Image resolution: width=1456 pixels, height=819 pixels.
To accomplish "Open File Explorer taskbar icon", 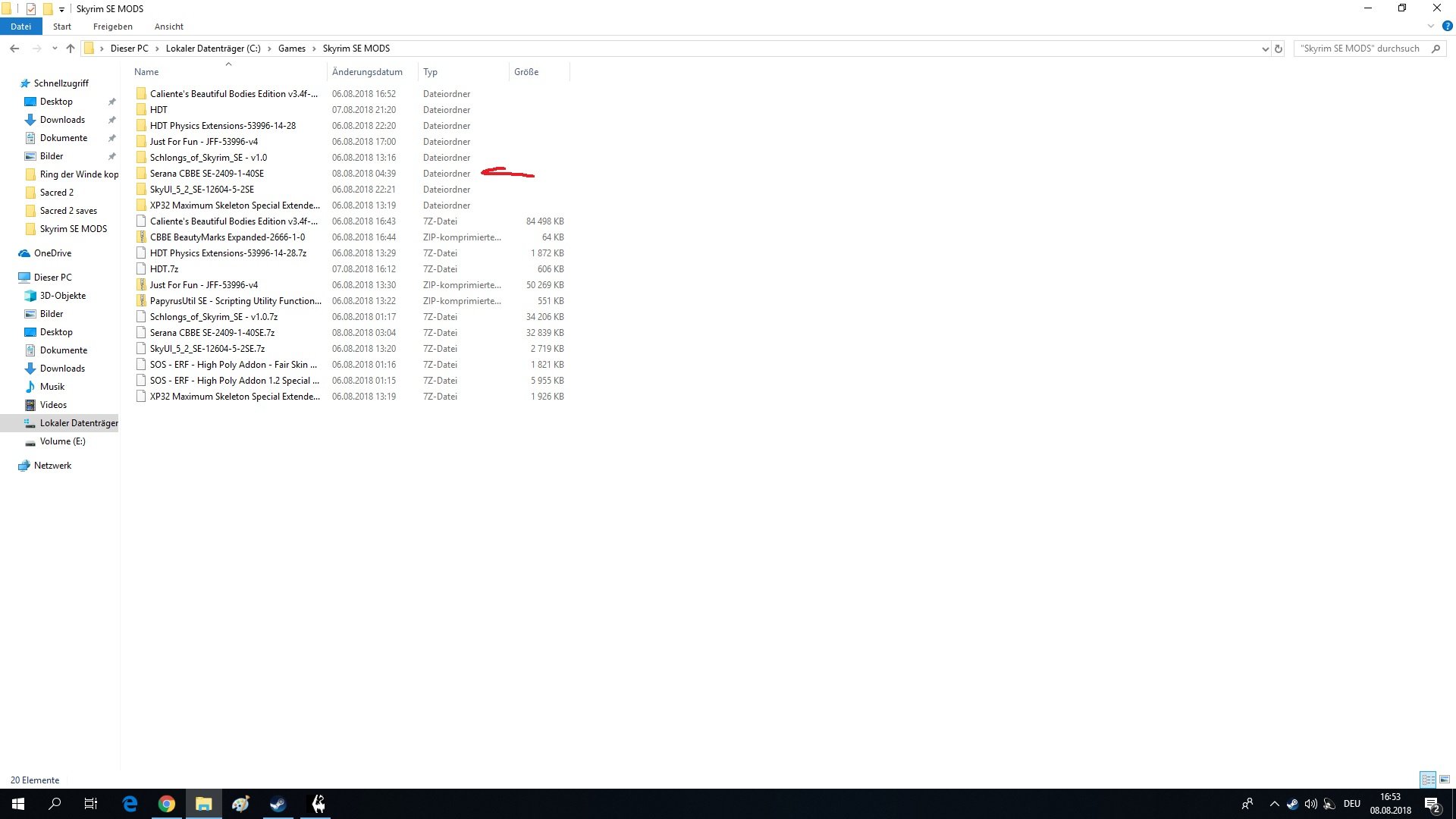I will pos(204,804).
